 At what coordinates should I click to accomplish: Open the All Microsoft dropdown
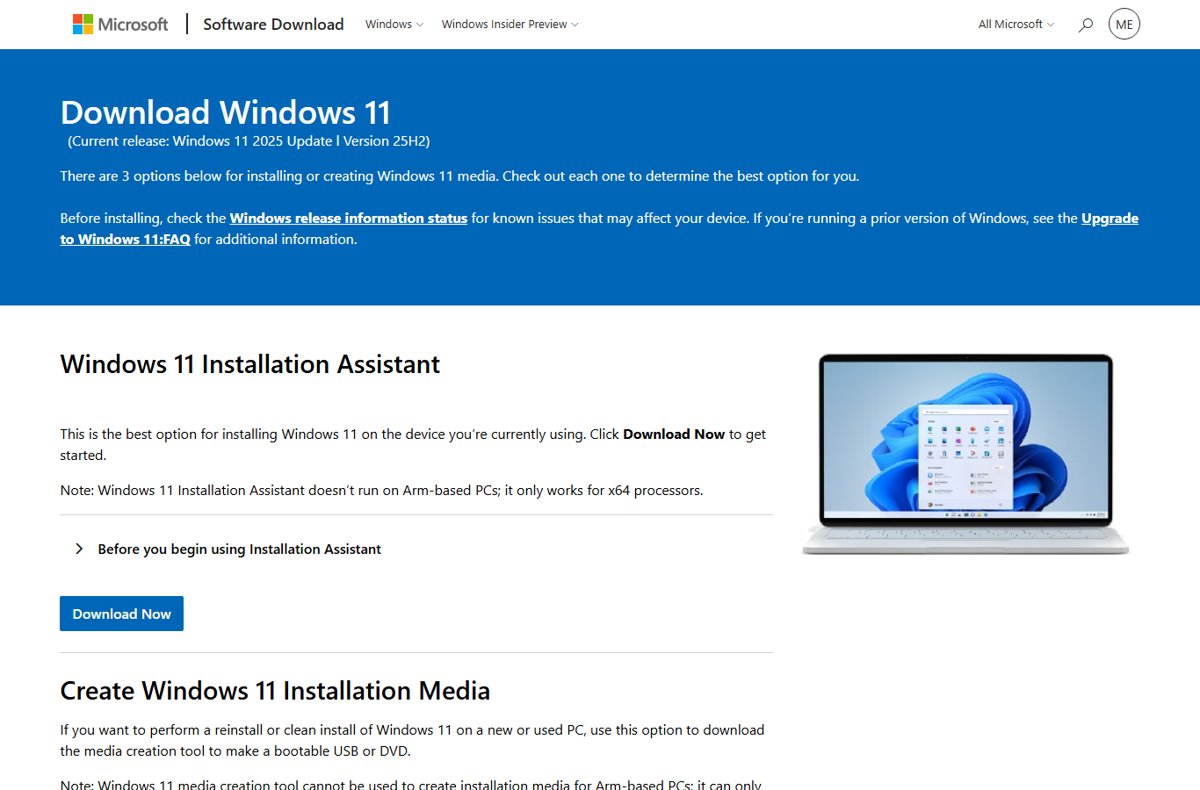[1016, 24]
